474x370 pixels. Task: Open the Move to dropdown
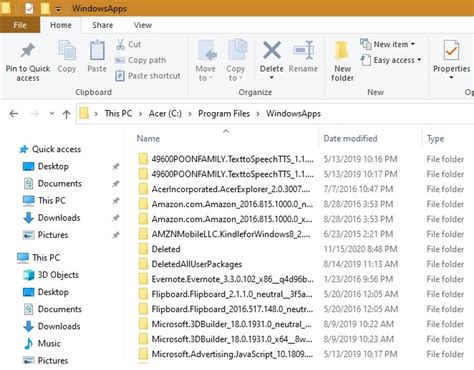tap(205, 61)
